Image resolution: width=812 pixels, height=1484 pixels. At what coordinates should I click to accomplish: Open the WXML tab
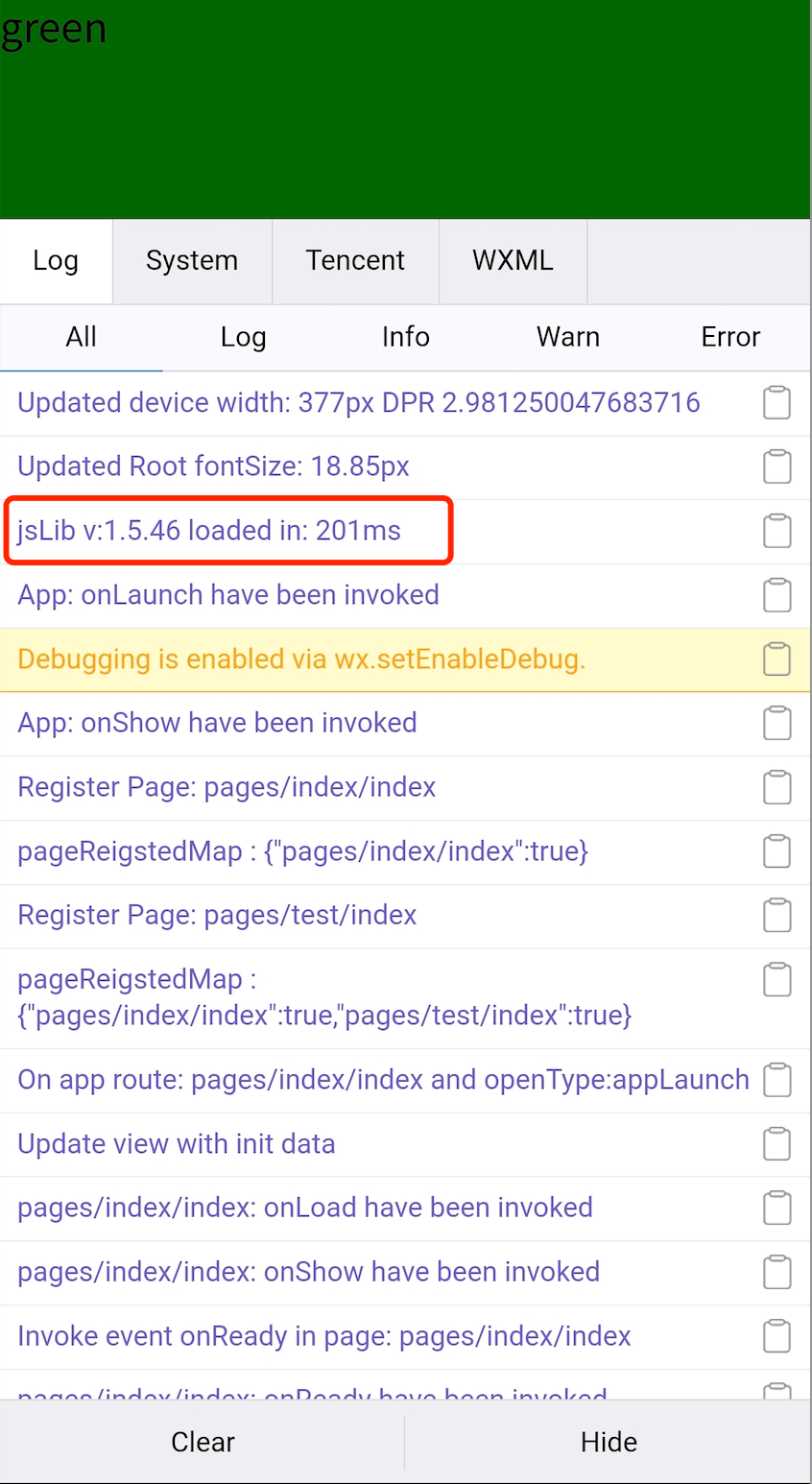point(513,261)
